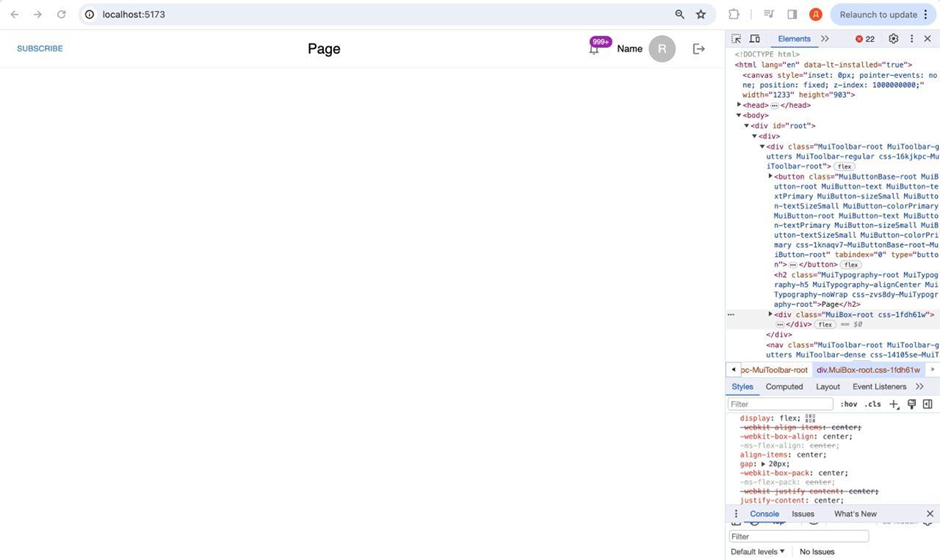This screenshot has width=940, height=560.
Task: Click the gray R avatar on the page
Action: 662,49
